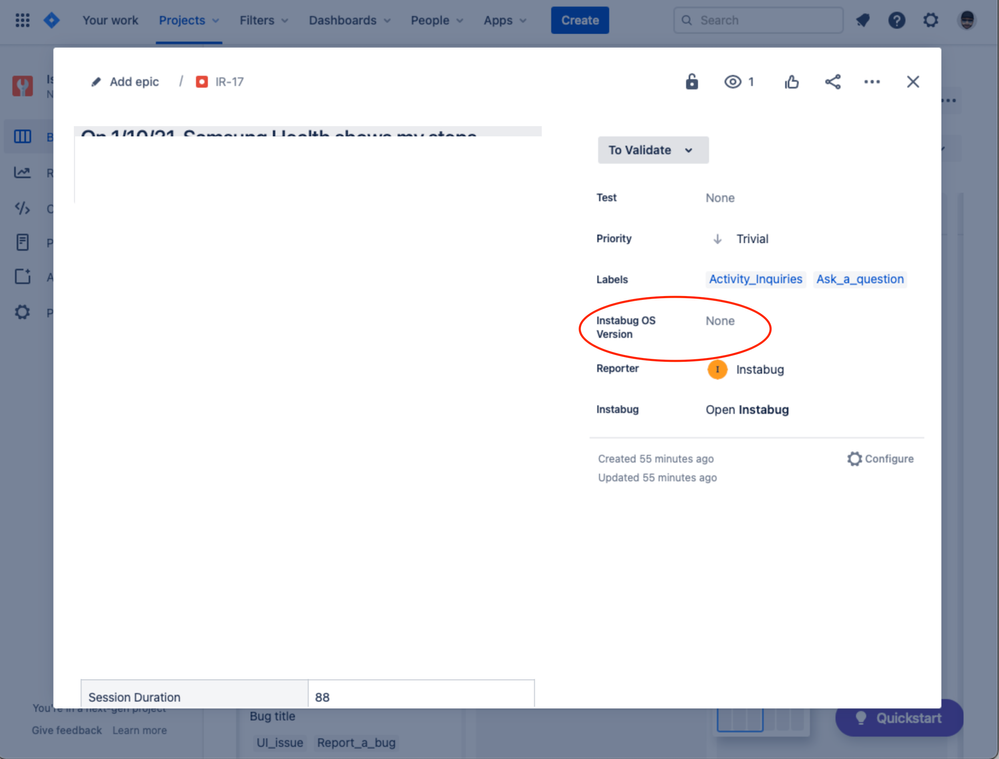Click the Configure link
999x759 pixels.
[889, 459]
